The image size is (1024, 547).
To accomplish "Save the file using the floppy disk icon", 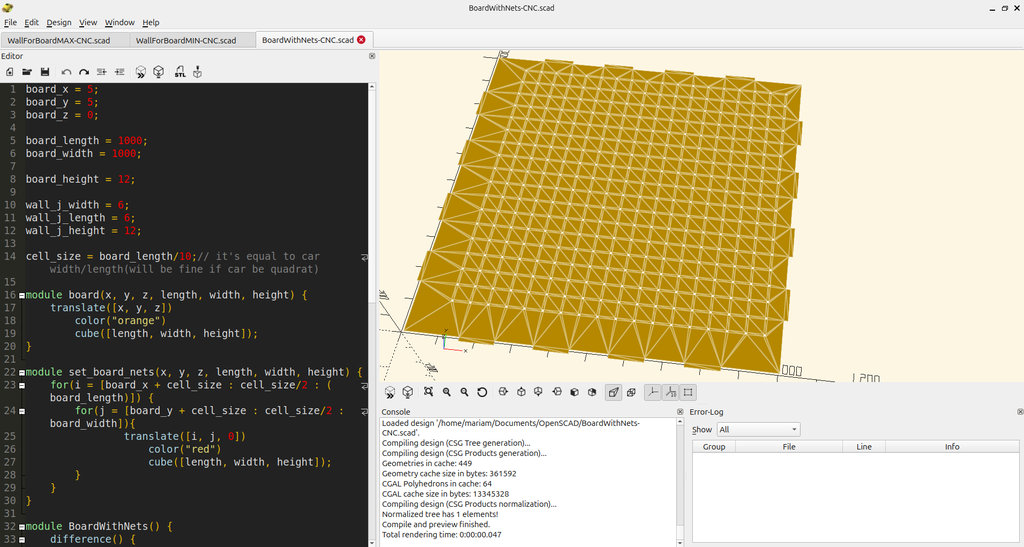I will [45, 72].
